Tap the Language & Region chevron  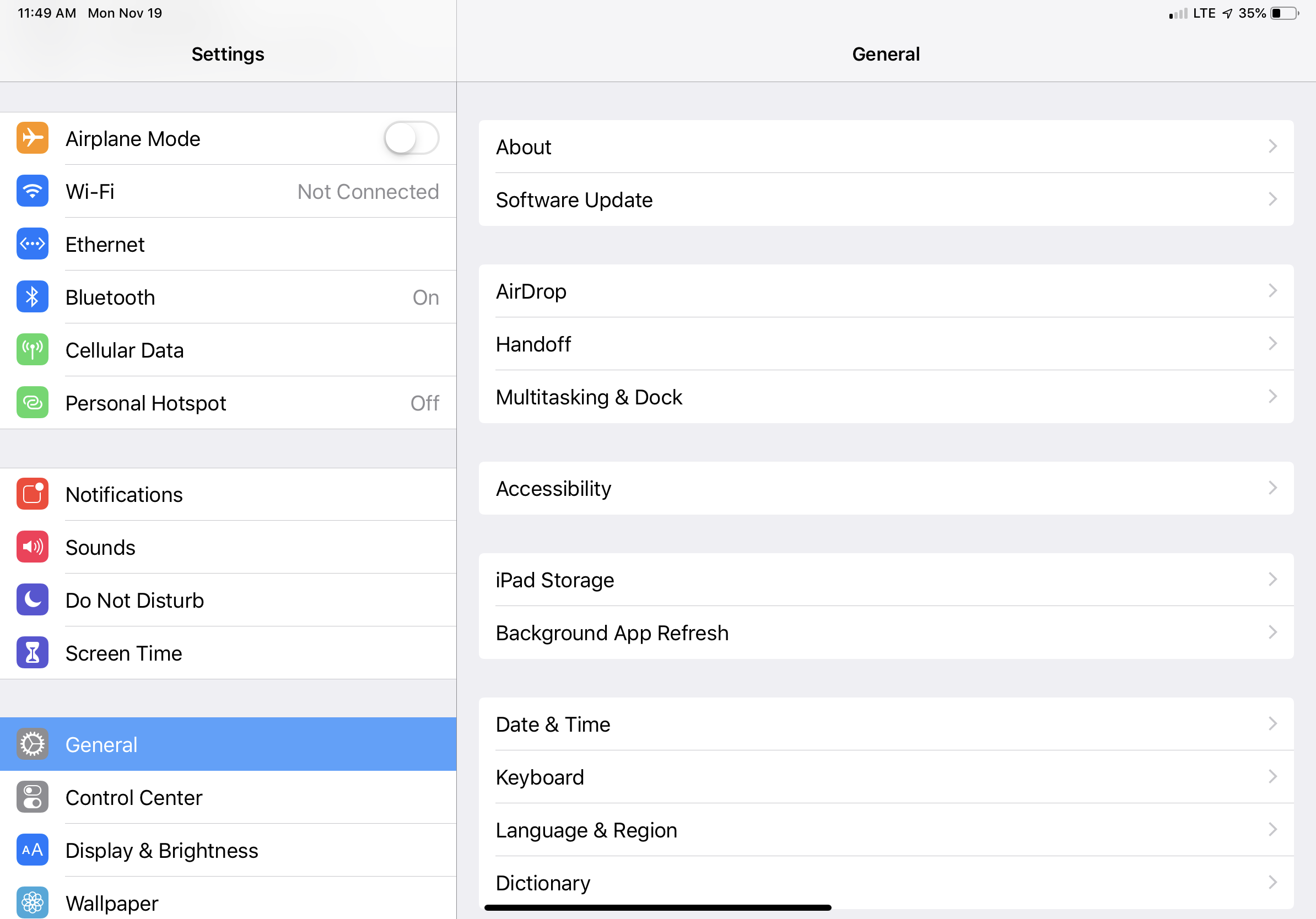[1273, 830]
